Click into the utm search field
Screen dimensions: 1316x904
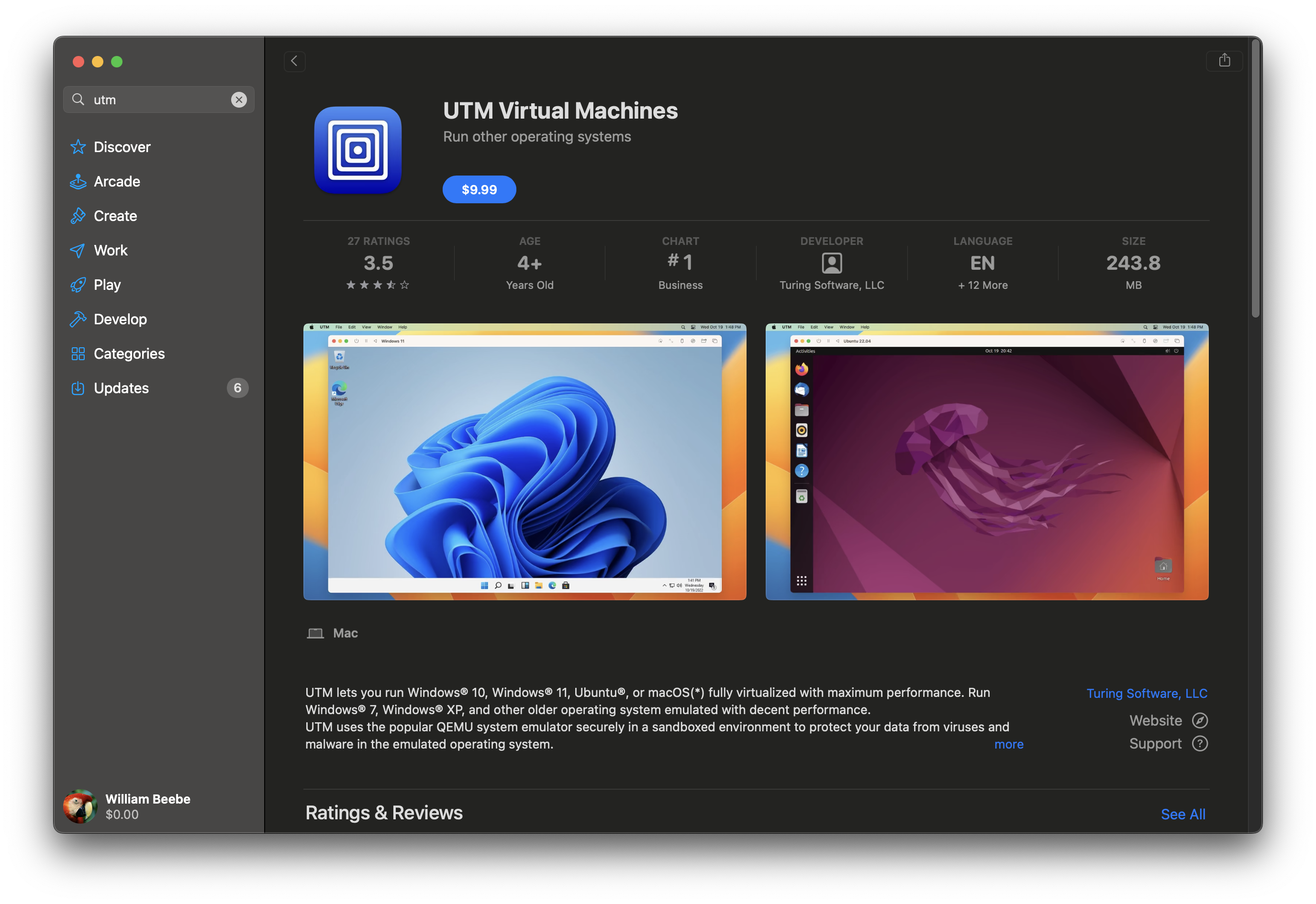coord(159,99)
